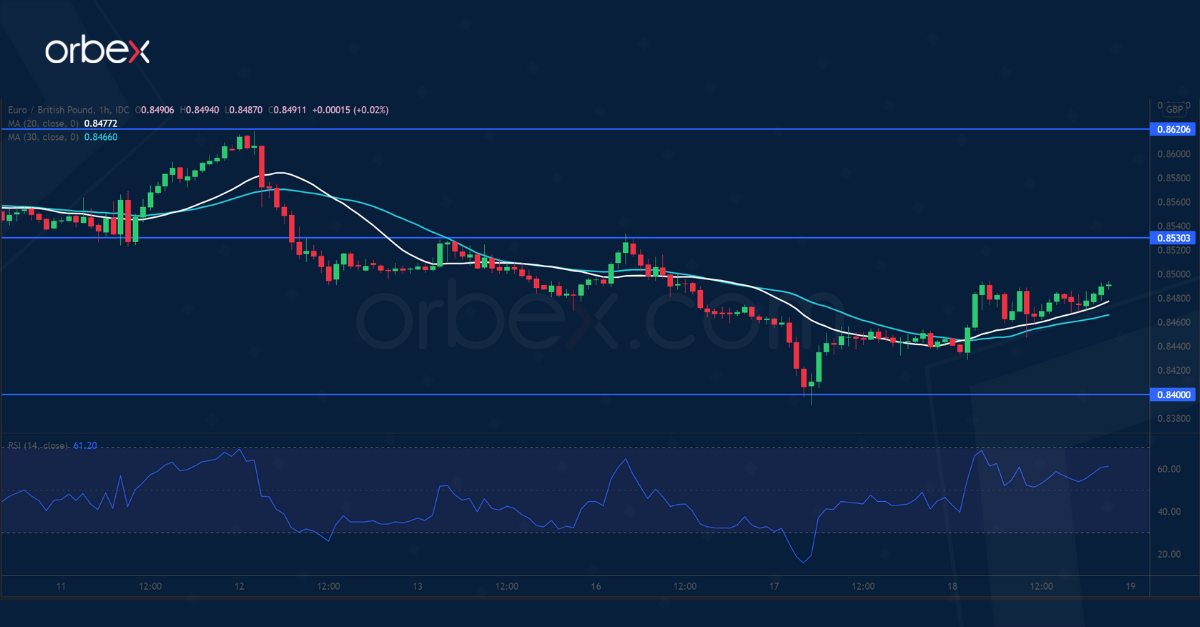This screenshot has height=627, width=1200.
Task: Click the date 12 marker on time axis
Action: [239, 586]
